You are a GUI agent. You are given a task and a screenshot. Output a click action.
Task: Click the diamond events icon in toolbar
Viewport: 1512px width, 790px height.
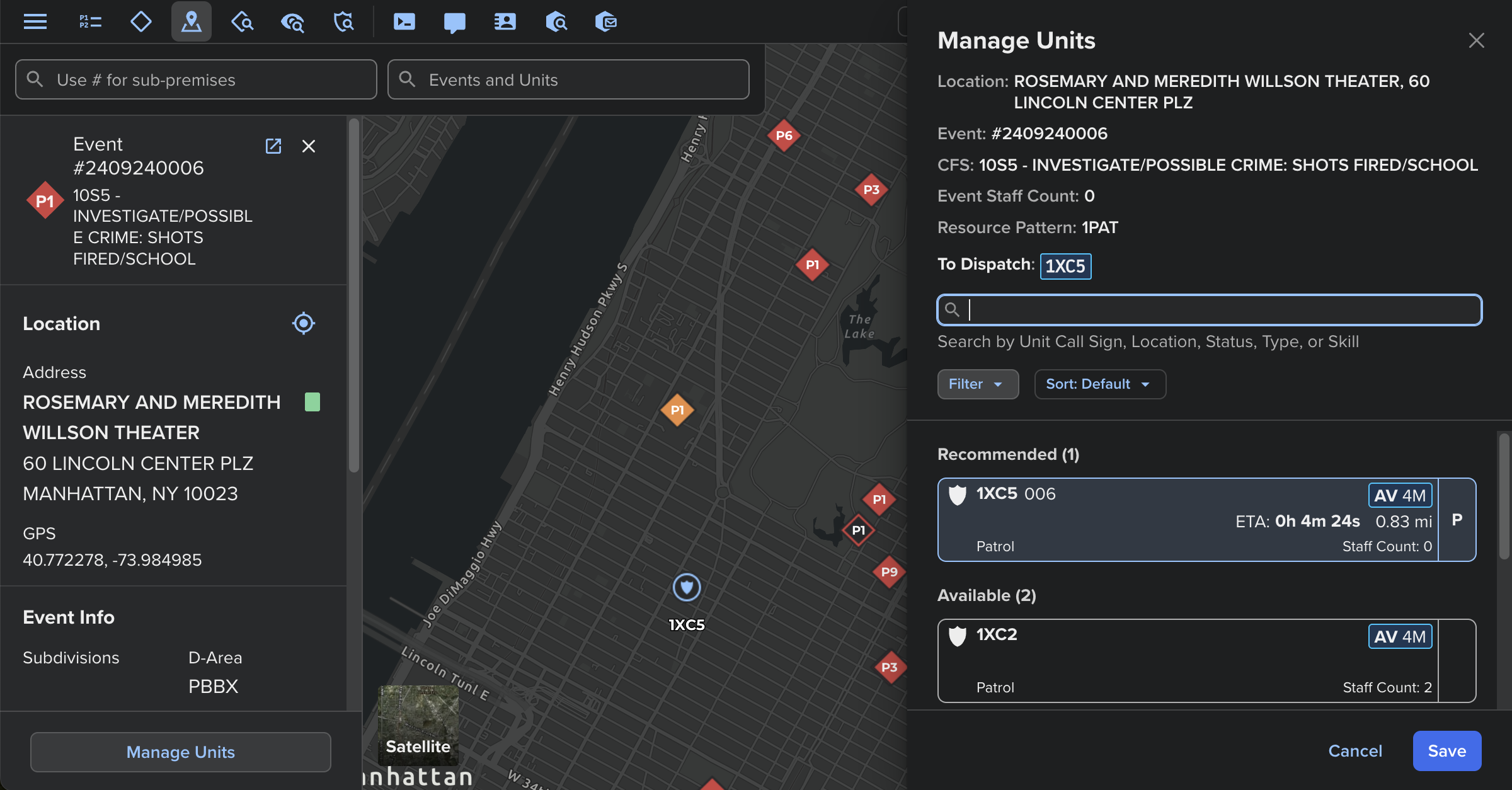[140, 22]
